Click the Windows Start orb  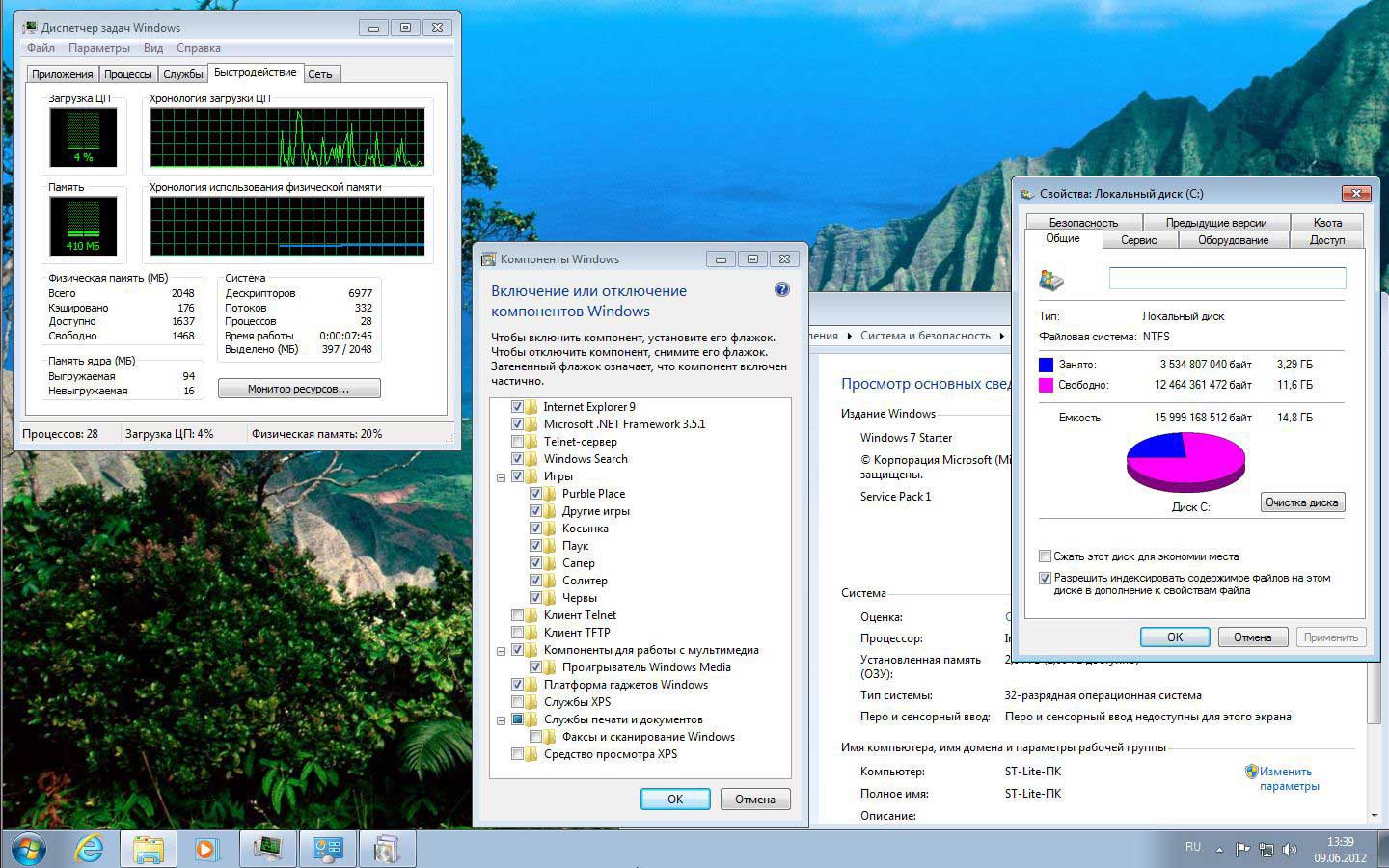tap(29, 849)
